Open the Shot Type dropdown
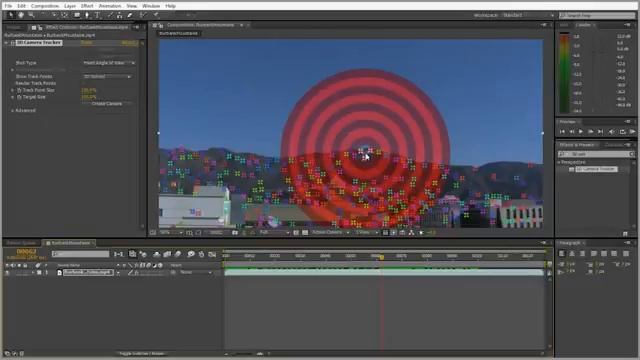The width and height of the screenshot is (640, 360). click(x=109, y=63)
